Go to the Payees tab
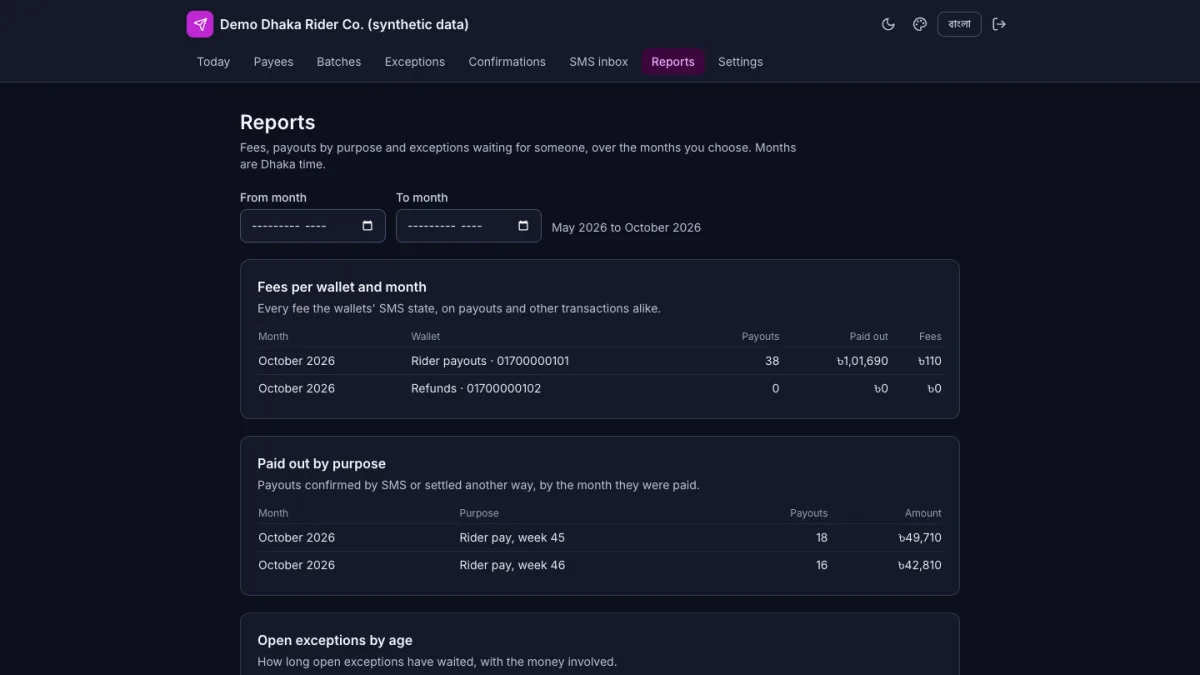 (273, 62)
